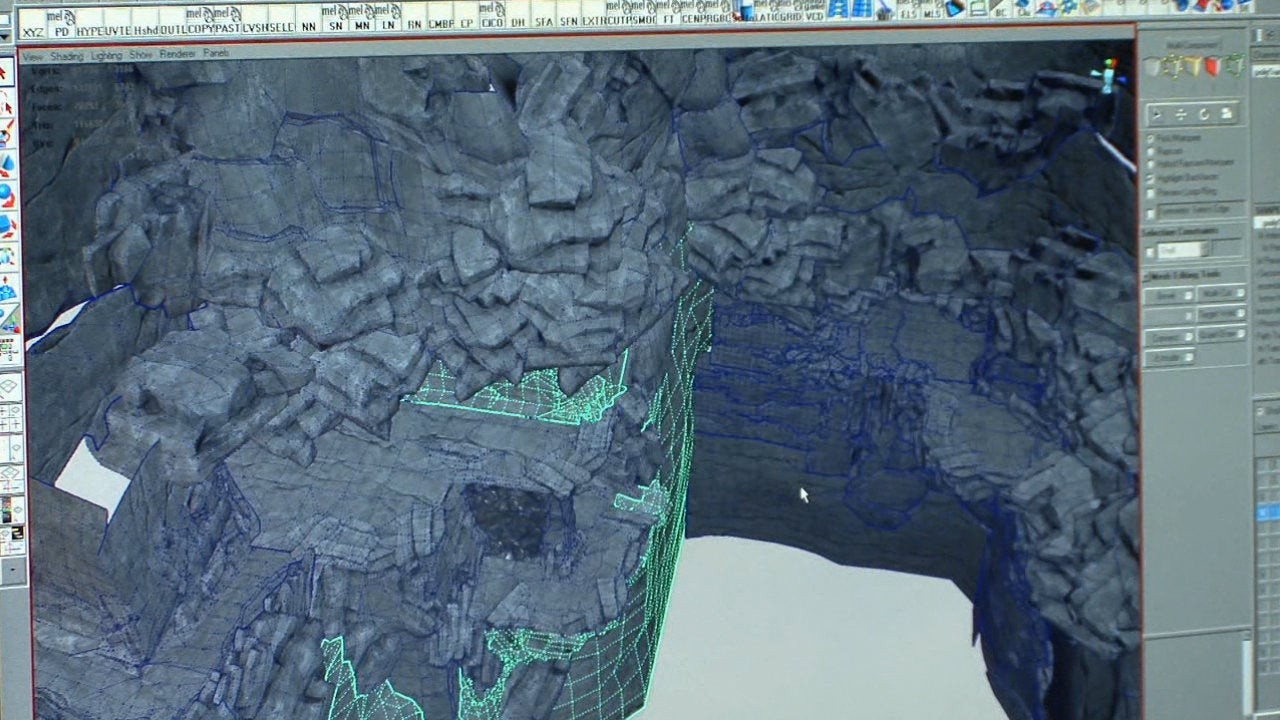Select the face component cube icon
This screenshot has width=1280, height=720.
(x=1212, y=67)
